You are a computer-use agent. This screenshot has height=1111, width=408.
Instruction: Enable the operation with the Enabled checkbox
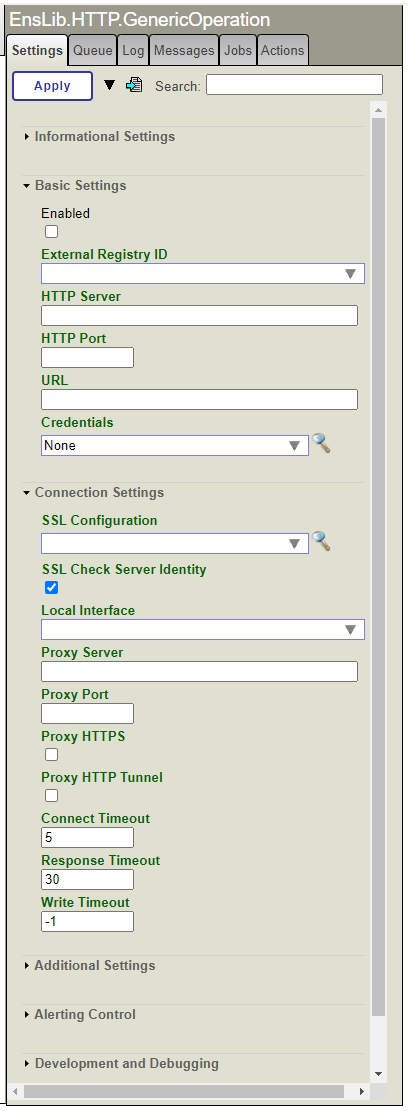52,232
